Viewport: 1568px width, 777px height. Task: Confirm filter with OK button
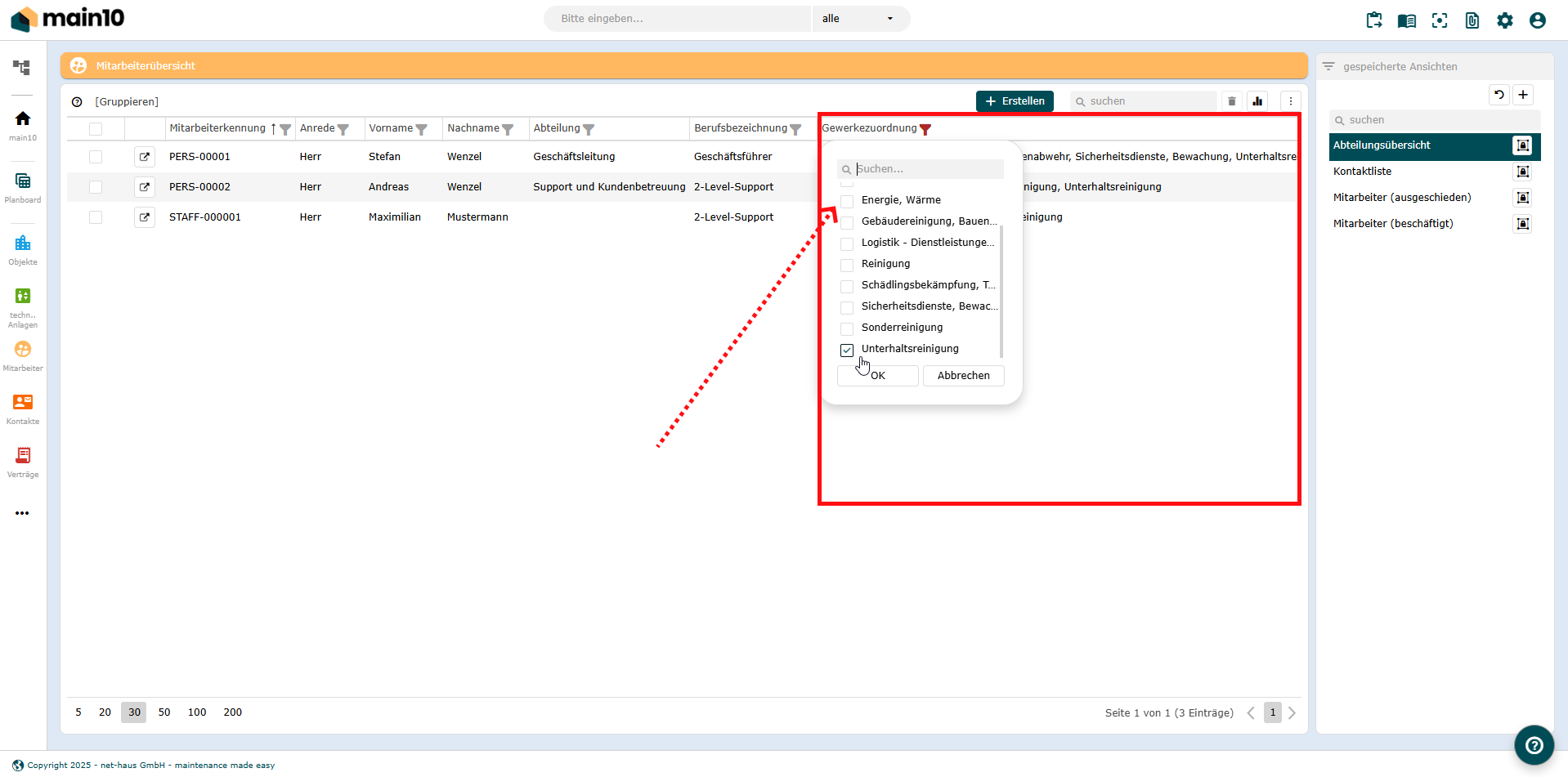click(x=877, y=376)
